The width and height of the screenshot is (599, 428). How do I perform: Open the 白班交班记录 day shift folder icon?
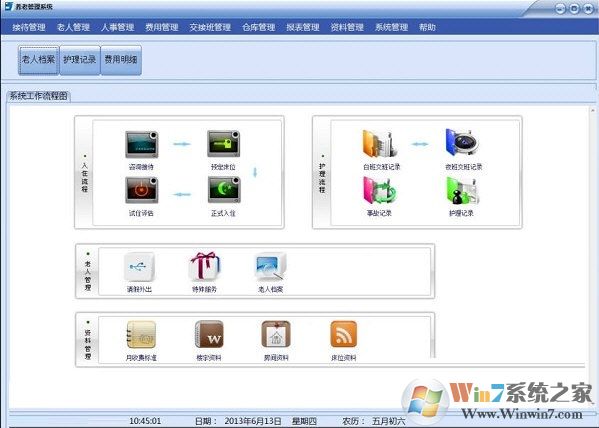pos(380,144)
